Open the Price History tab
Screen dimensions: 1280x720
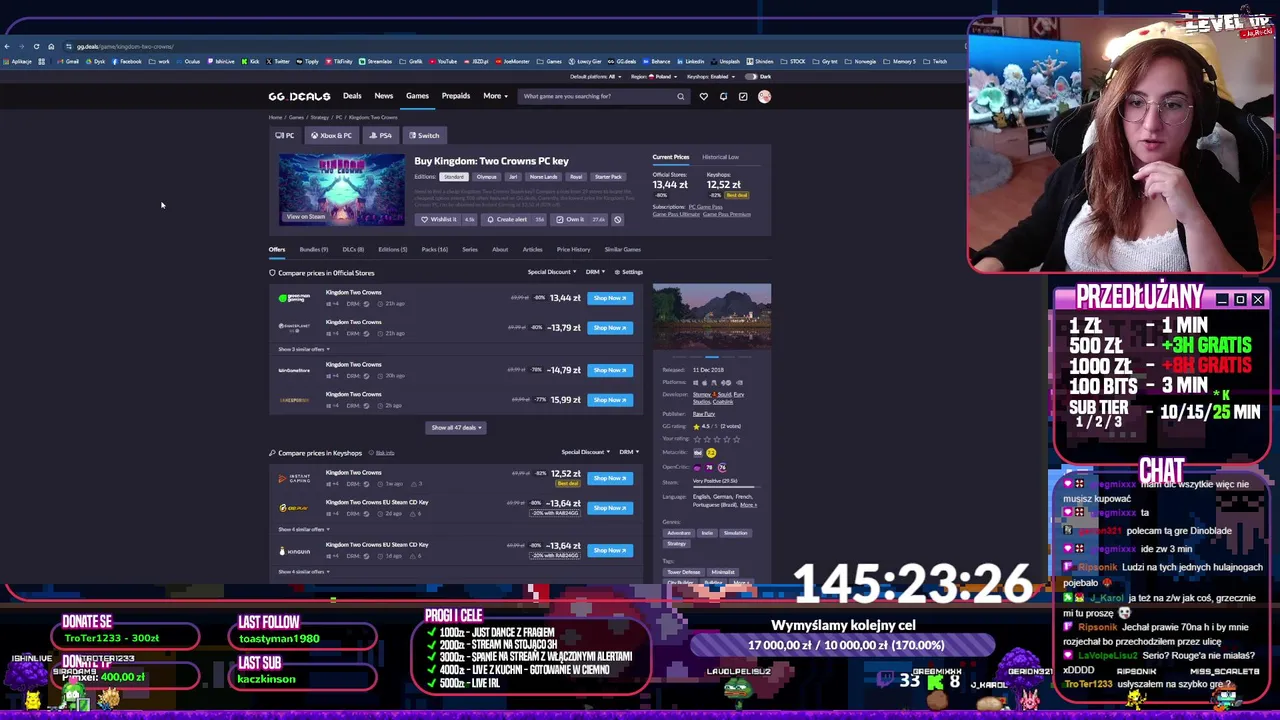pyautogui.click(x=573, y=250)
